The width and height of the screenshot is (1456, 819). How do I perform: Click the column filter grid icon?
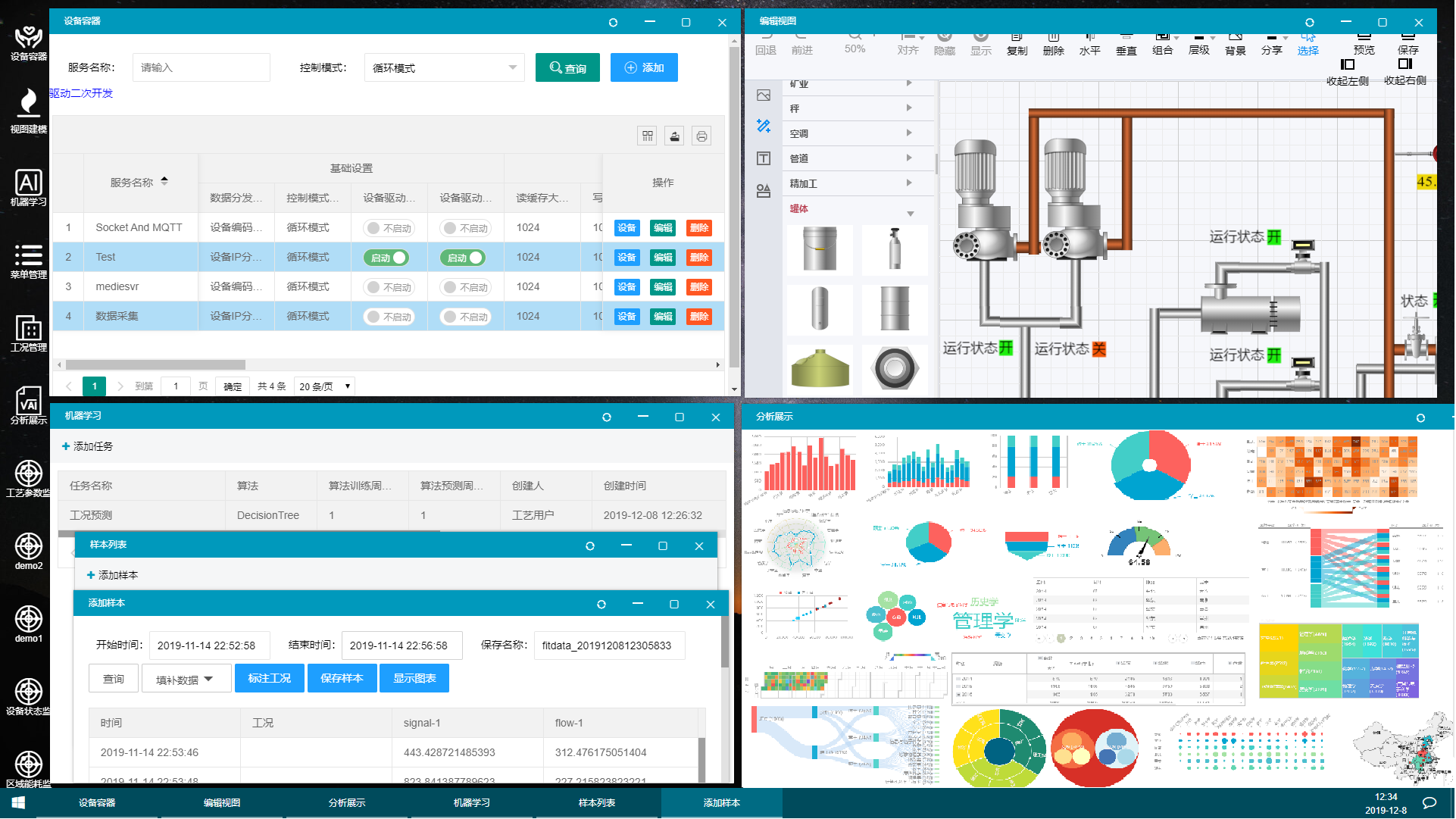tap(647, 136)
